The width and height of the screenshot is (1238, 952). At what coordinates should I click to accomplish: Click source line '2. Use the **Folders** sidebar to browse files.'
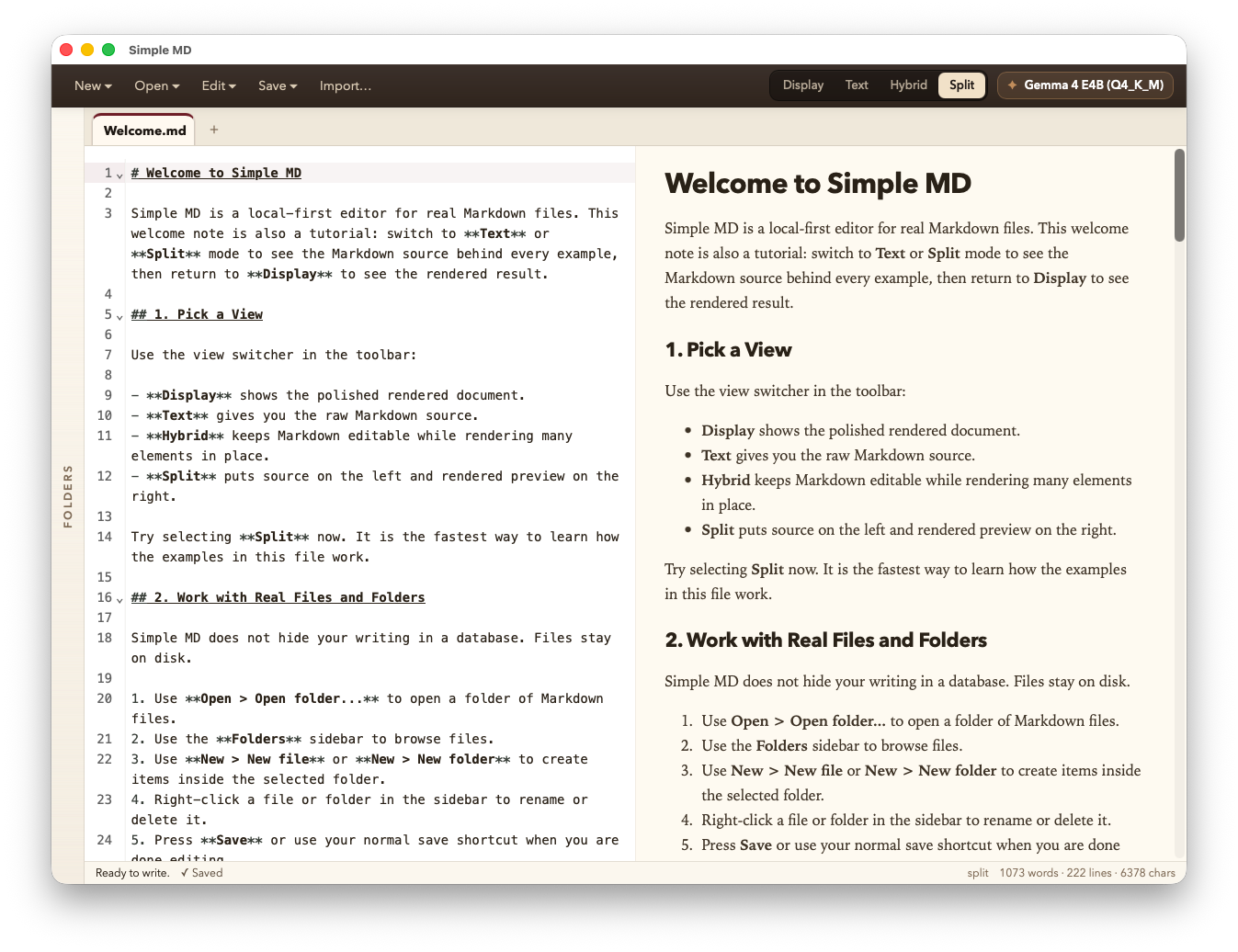312,739
